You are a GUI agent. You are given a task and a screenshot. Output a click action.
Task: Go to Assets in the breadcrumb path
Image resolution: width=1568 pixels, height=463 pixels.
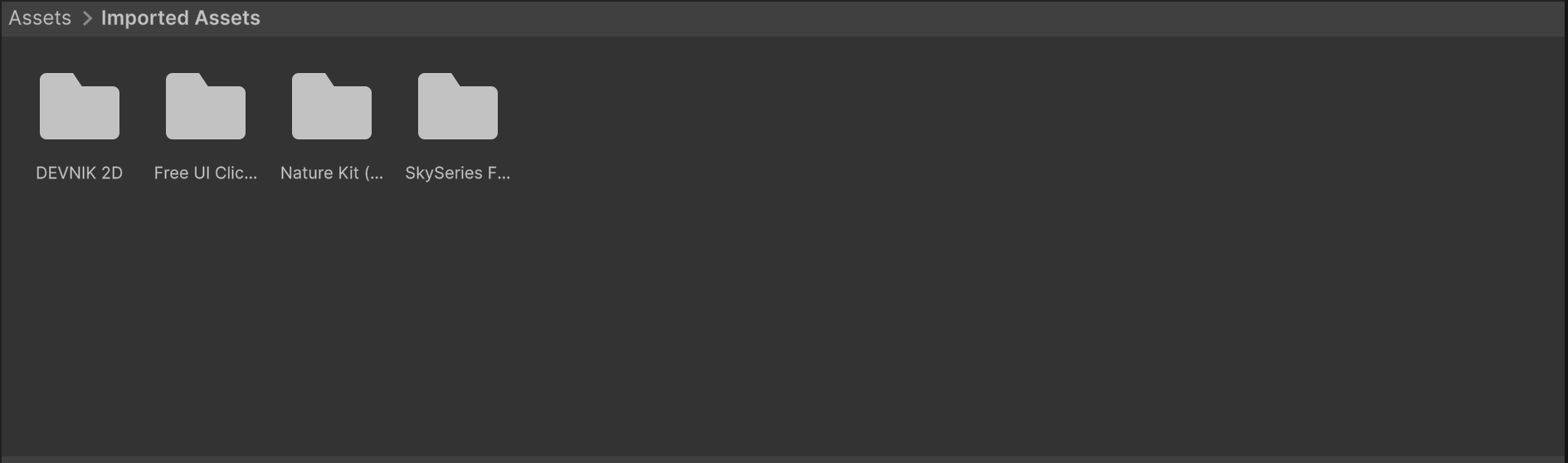pyautogui.click(x=40, y=18)
